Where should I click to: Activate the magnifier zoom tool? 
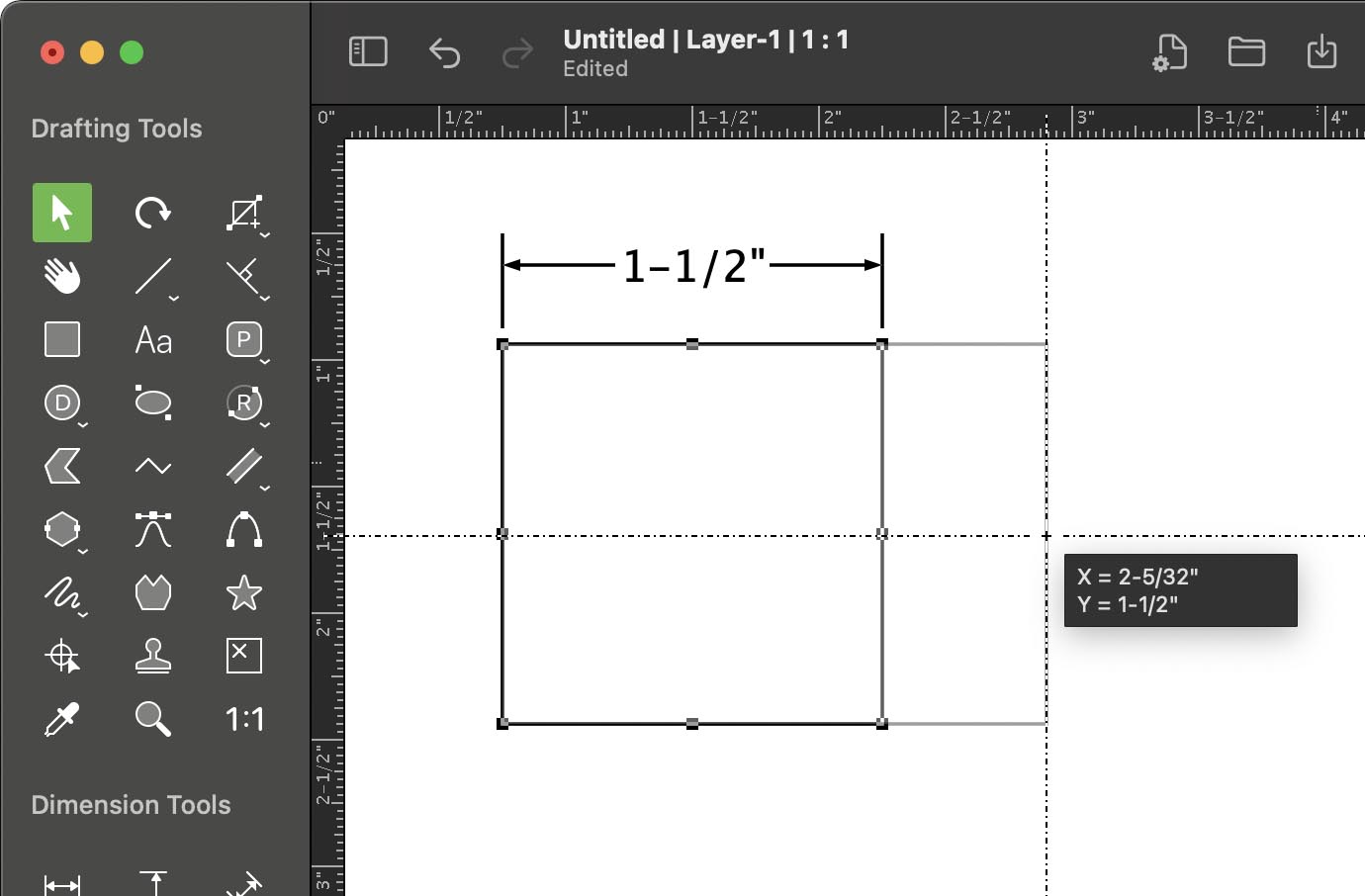tap(153, 719)
